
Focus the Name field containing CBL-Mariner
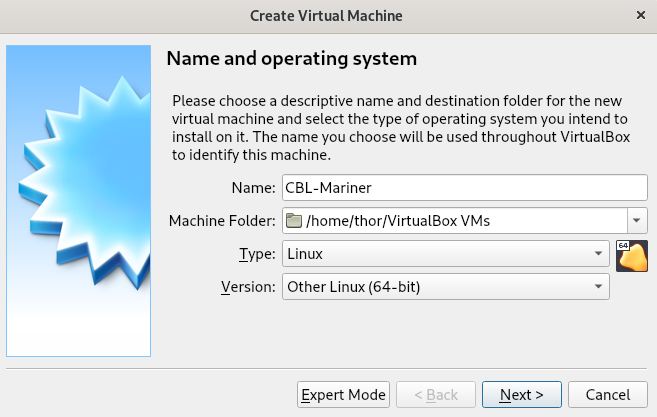pos(465,188)
